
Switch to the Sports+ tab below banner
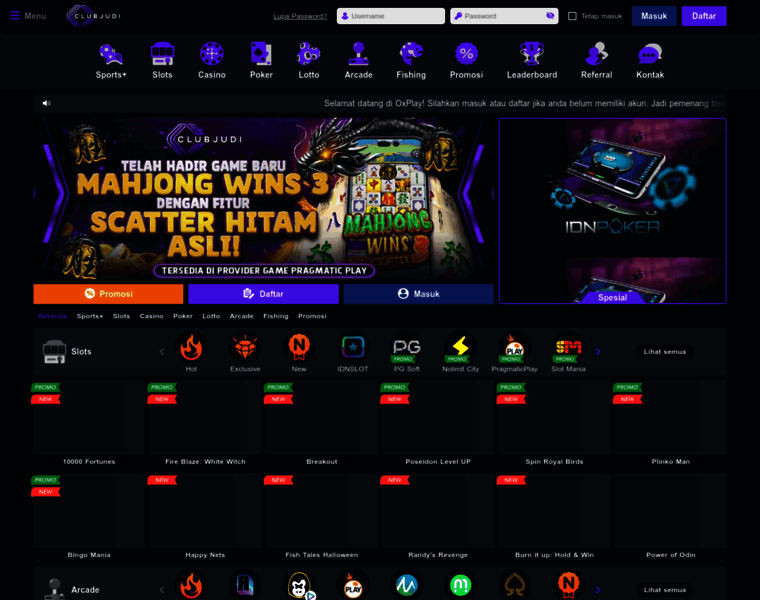click(x=90, y=316)
